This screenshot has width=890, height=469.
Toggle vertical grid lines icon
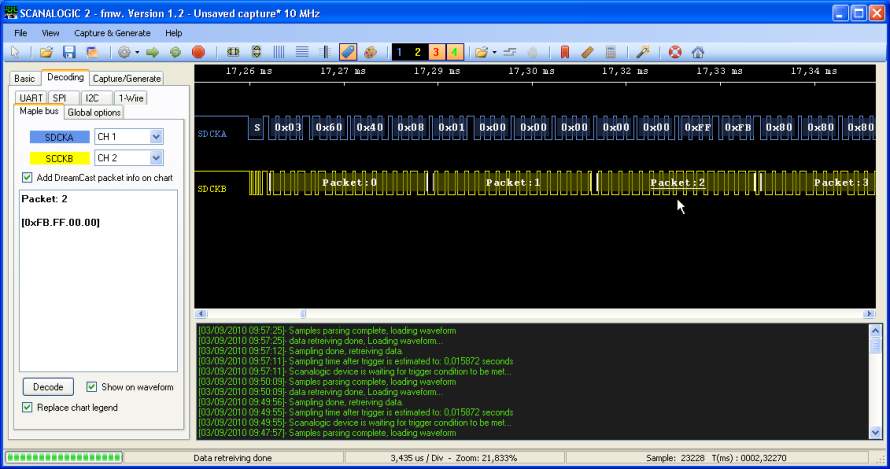279,52
